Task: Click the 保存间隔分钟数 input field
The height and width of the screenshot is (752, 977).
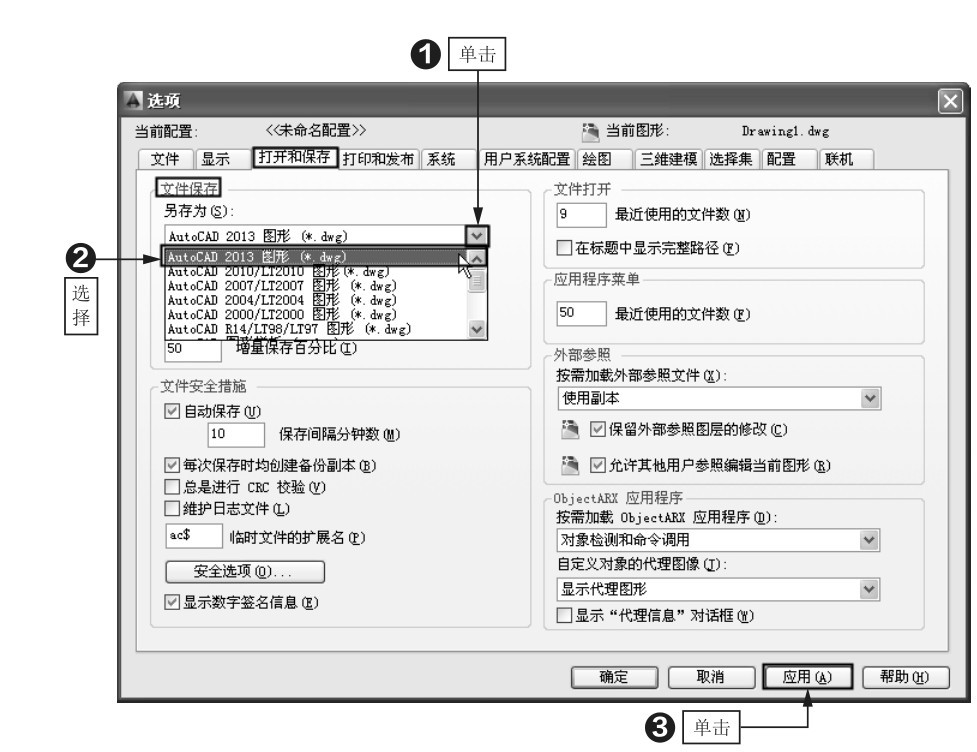Action: pos(236,434)
